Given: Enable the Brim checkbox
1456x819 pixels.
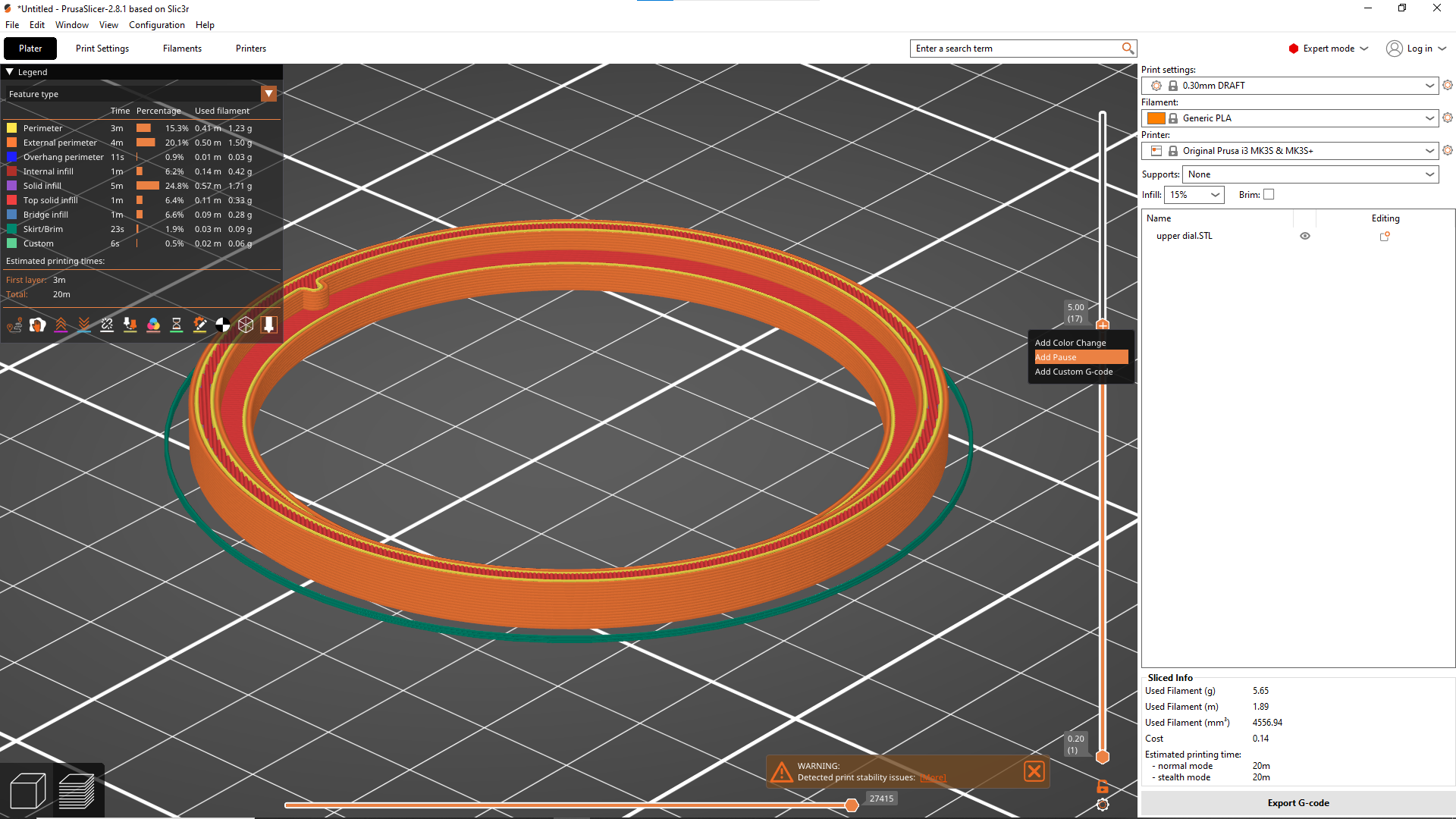Looking at the screenshot, I should click(x=1269, y=195).
